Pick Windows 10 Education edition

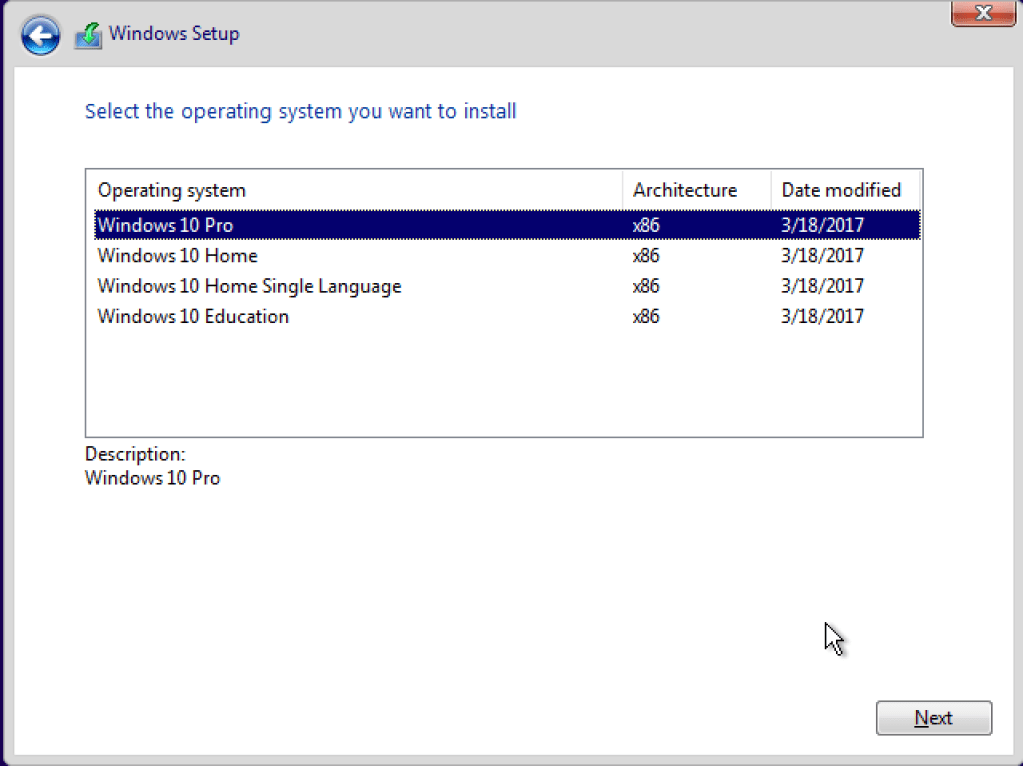coord(193,317)
